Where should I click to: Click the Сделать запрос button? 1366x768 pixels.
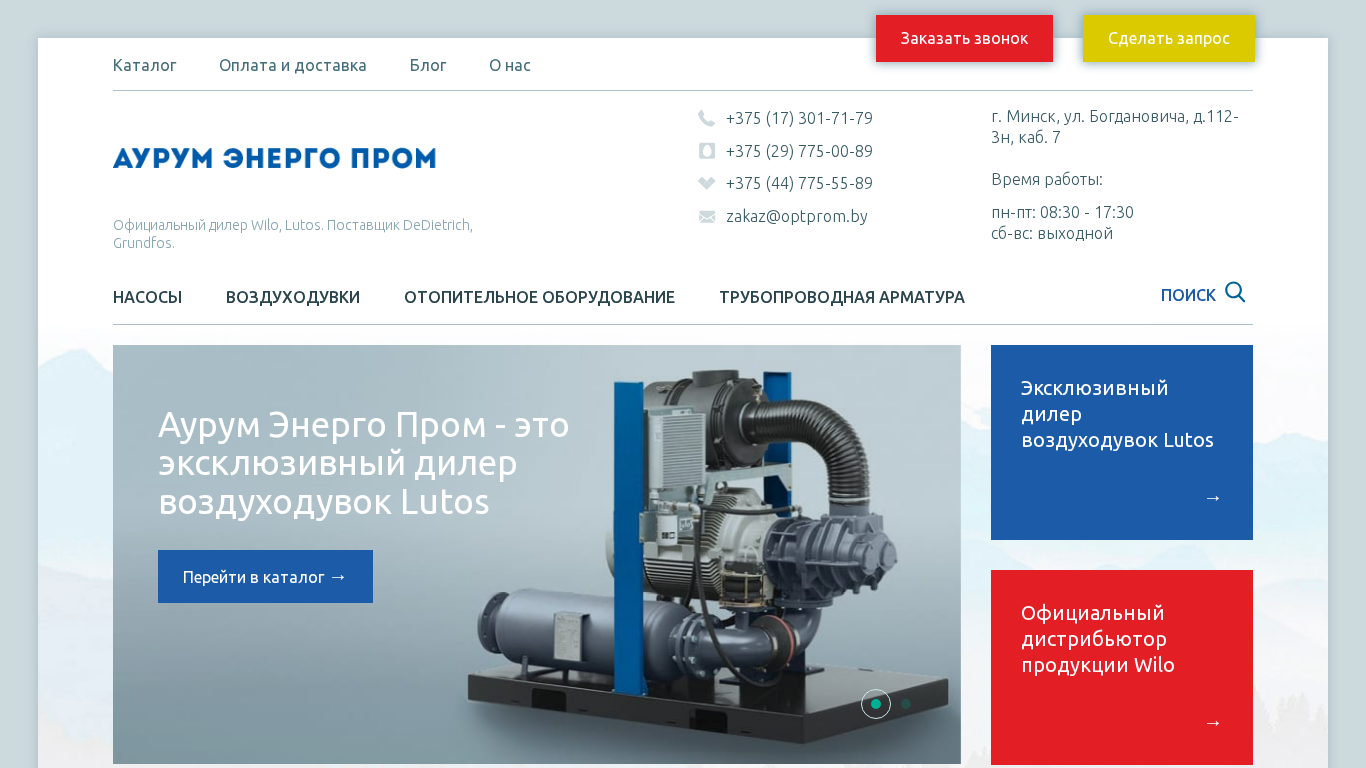coord(1169,38)
